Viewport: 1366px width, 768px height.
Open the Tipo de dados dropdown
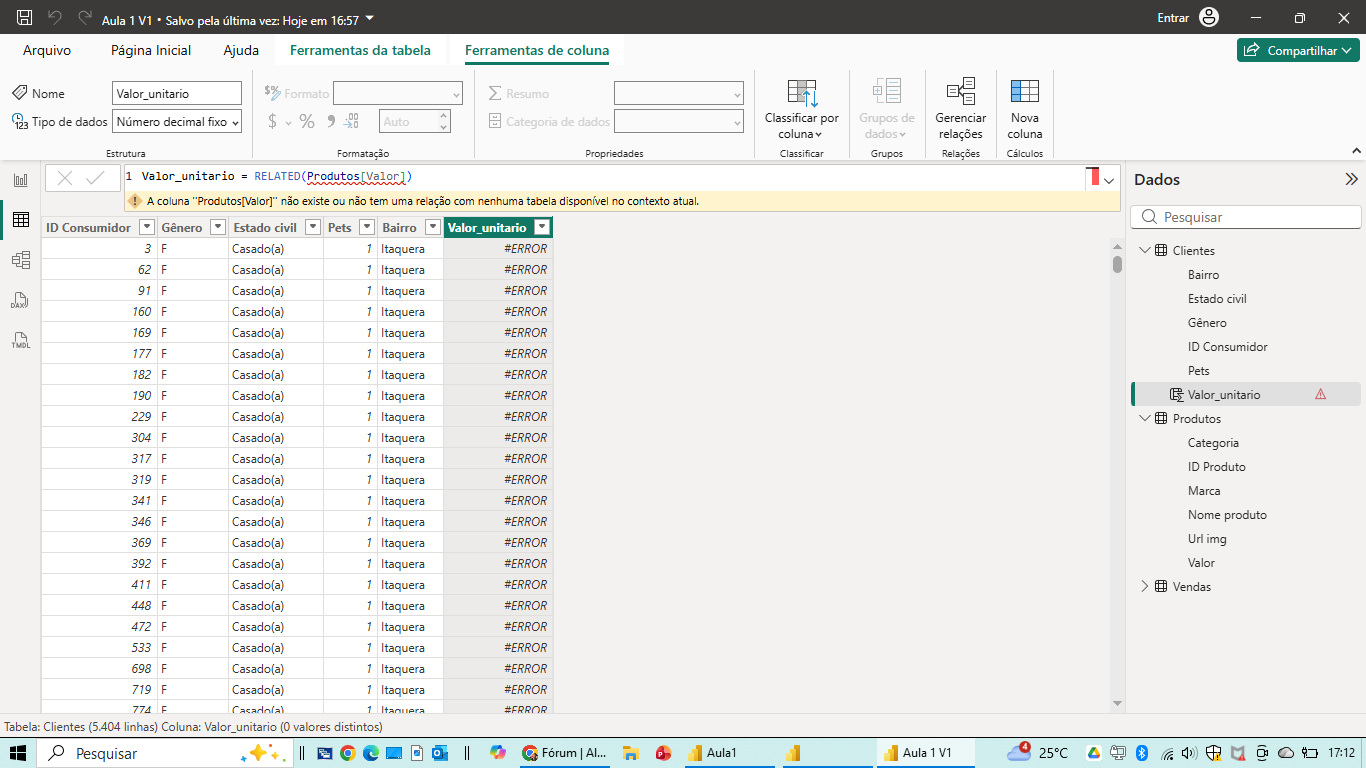[177, 122]
